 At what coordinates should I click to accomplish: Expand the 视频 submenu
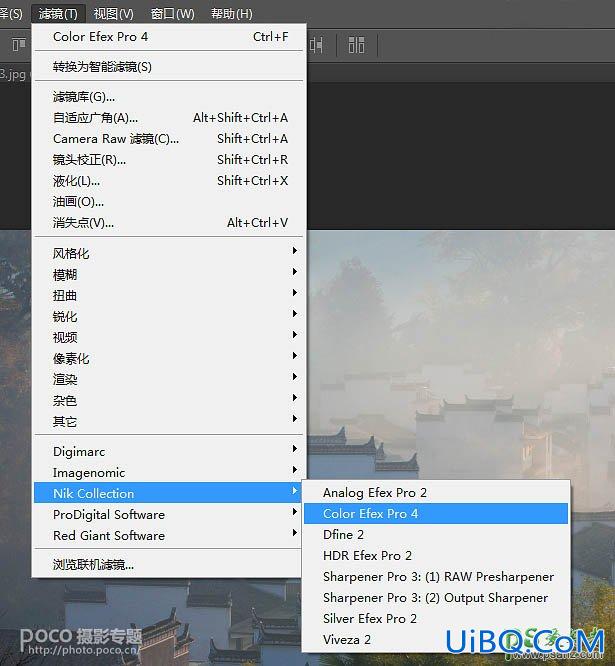[x=169, y=337]
